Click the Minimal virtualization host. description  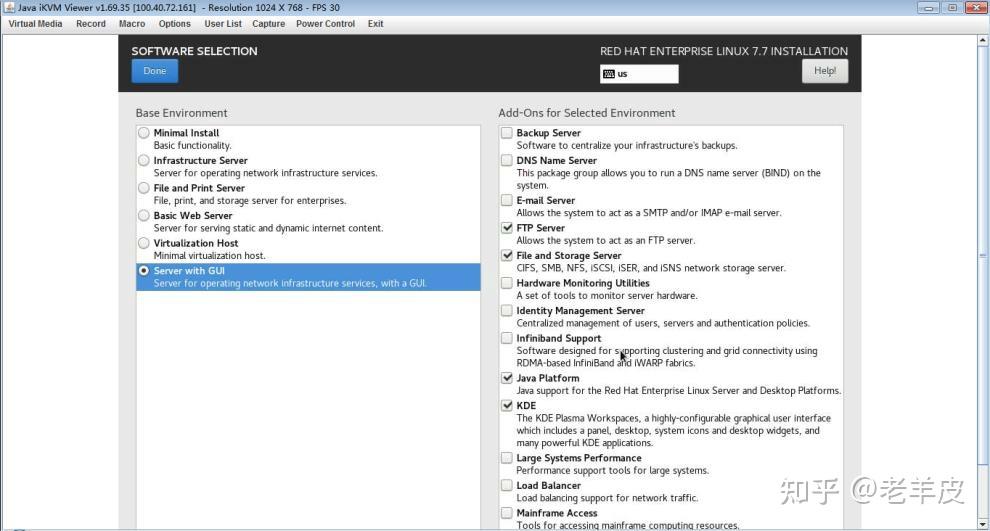210,256
